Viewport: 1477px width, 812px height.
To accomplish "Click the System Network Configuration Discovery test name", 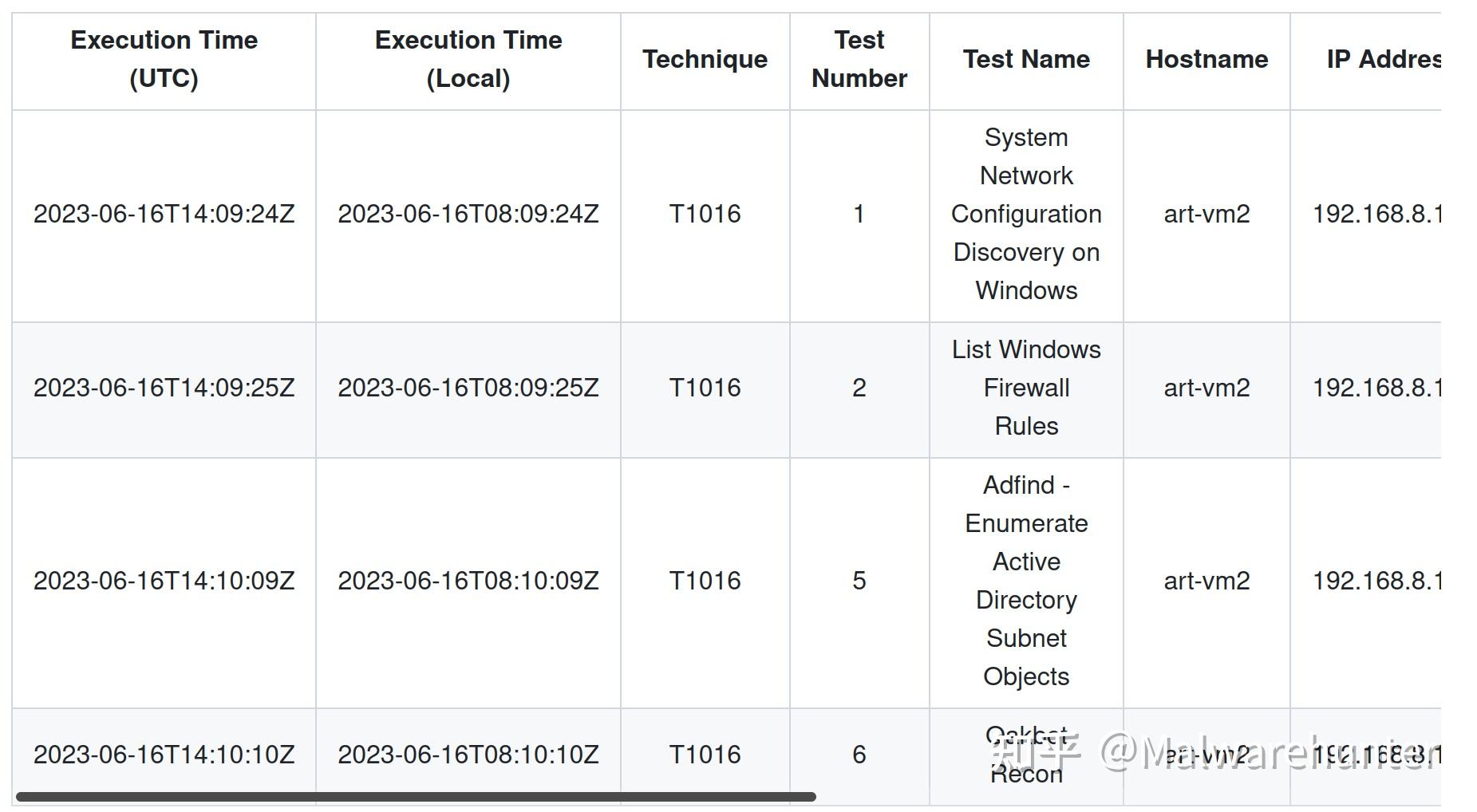I will pos(1026,214).
